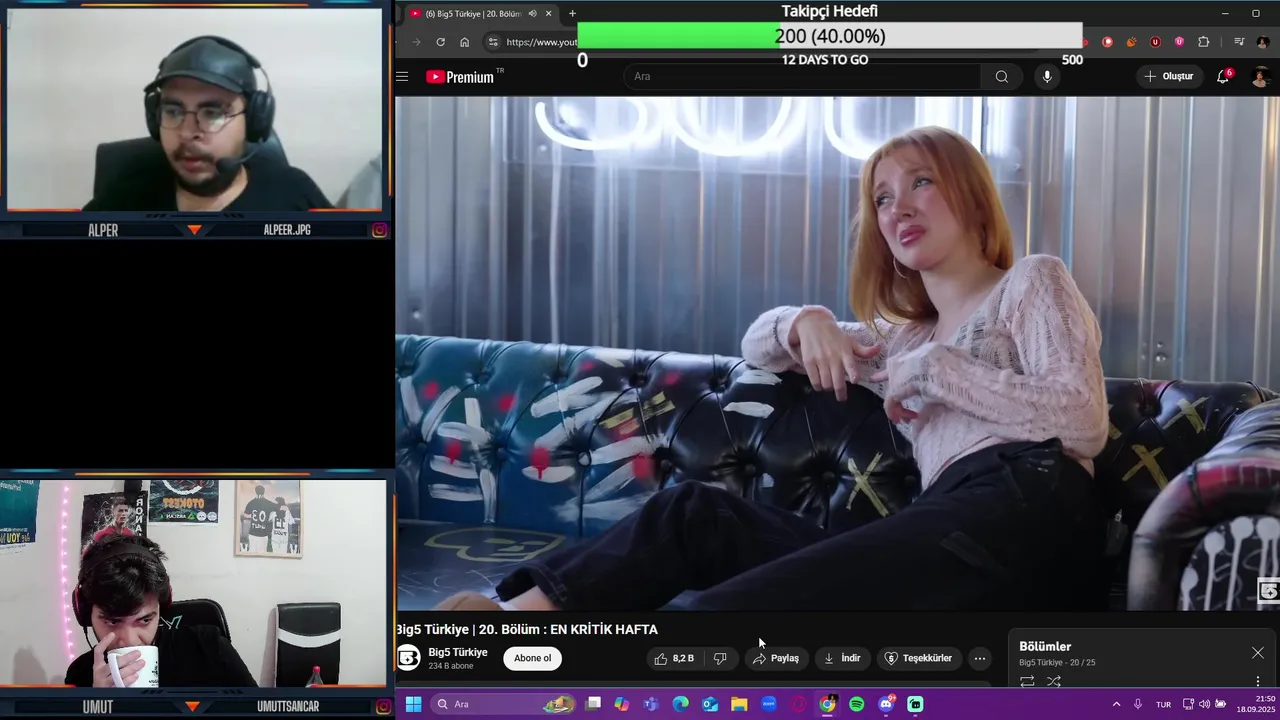Open Discord from the taskbar
Image resolution: width=1280 pixels, height=720 pixels.
(886, 704)
